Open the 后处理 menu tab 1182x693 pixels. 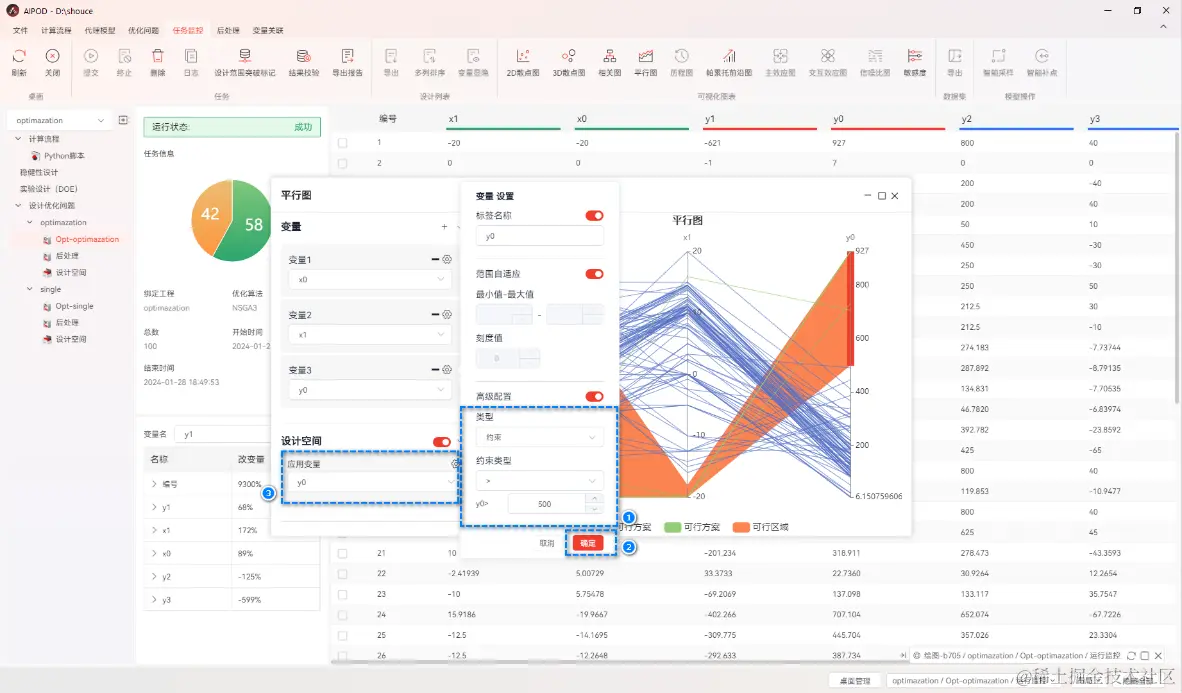pos(228,31)
